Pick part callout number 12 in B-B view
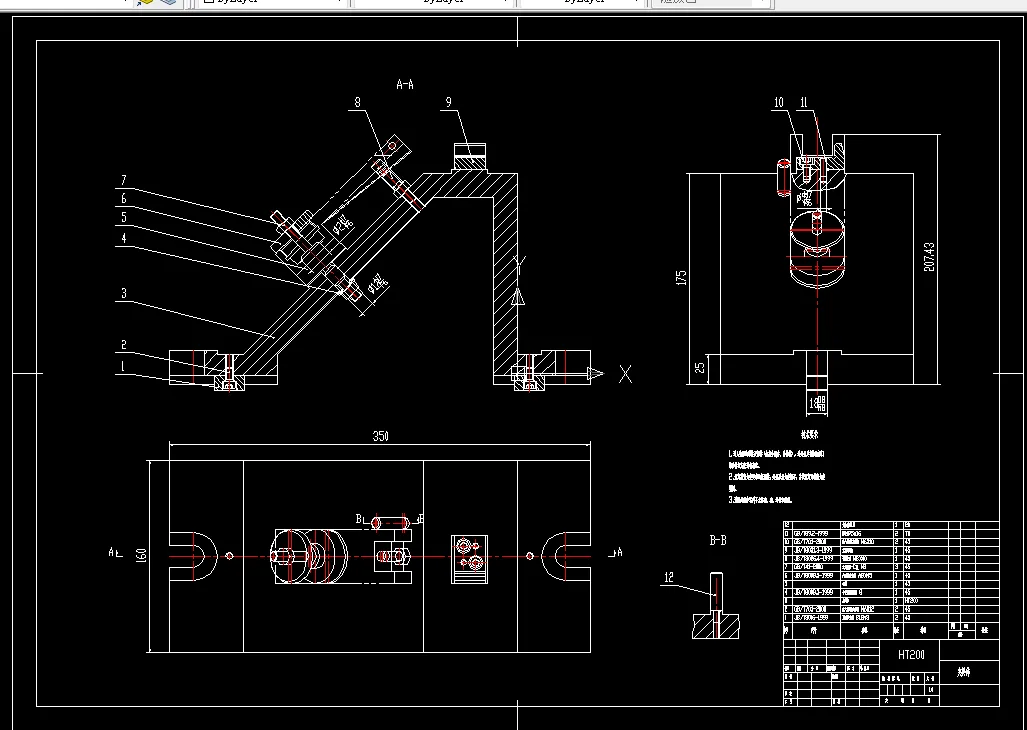The height and width of the screenshot is (730, 1027). (669, 577)
